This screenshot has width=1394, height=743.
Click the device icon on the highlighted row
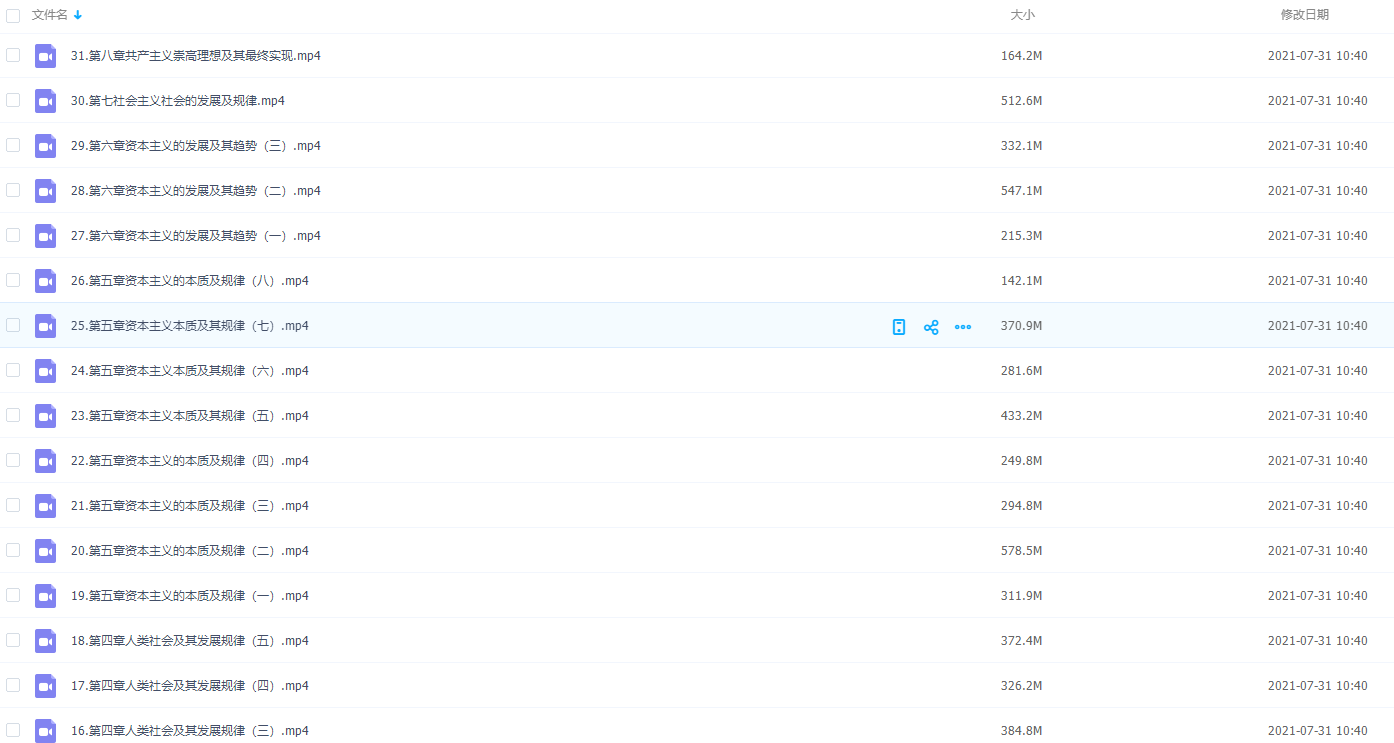click(899, 327)
